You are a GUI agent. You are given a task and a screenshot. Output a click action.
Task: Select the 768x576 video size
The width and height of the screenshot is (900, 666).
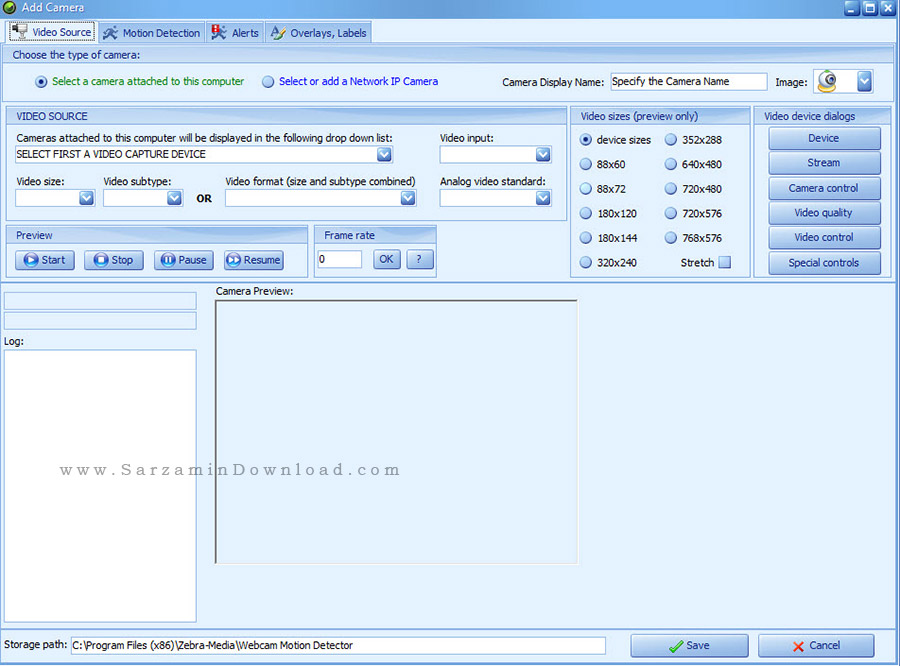pyautogui.click(x=671, y=238)
